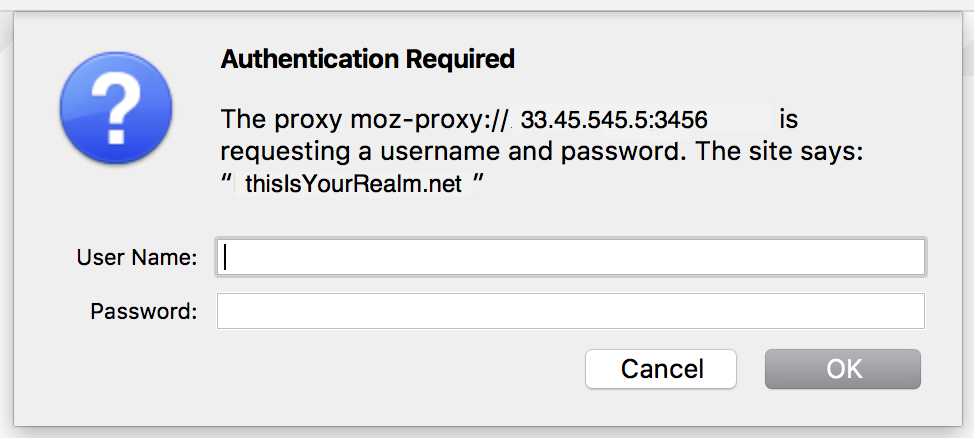Click 'The proxy' words in message
This screenshot has width=974, height=438.
(281, 120)
